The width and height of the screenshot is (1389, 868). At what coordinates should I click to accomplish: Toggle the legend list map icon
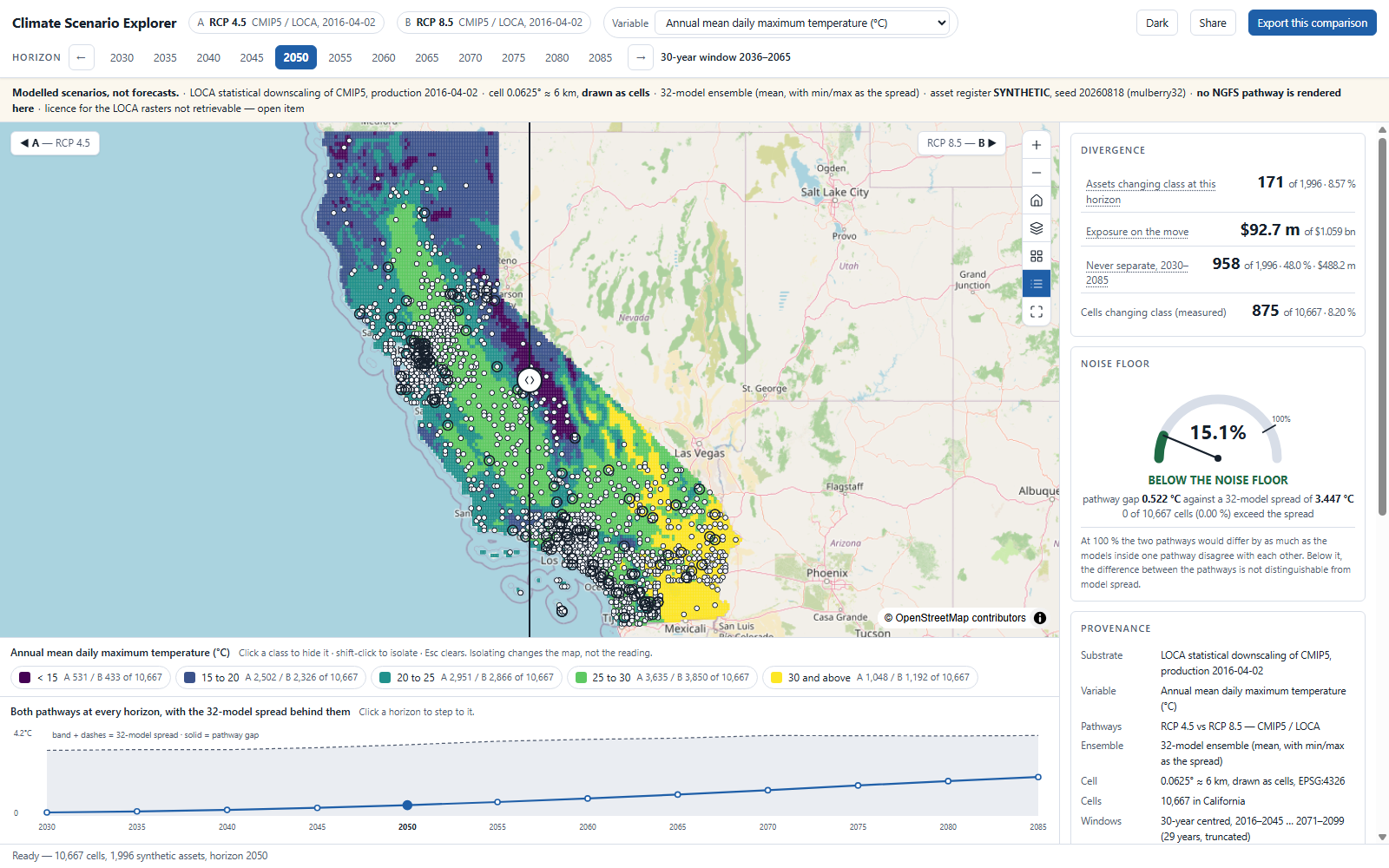[x=1037, y=284]
